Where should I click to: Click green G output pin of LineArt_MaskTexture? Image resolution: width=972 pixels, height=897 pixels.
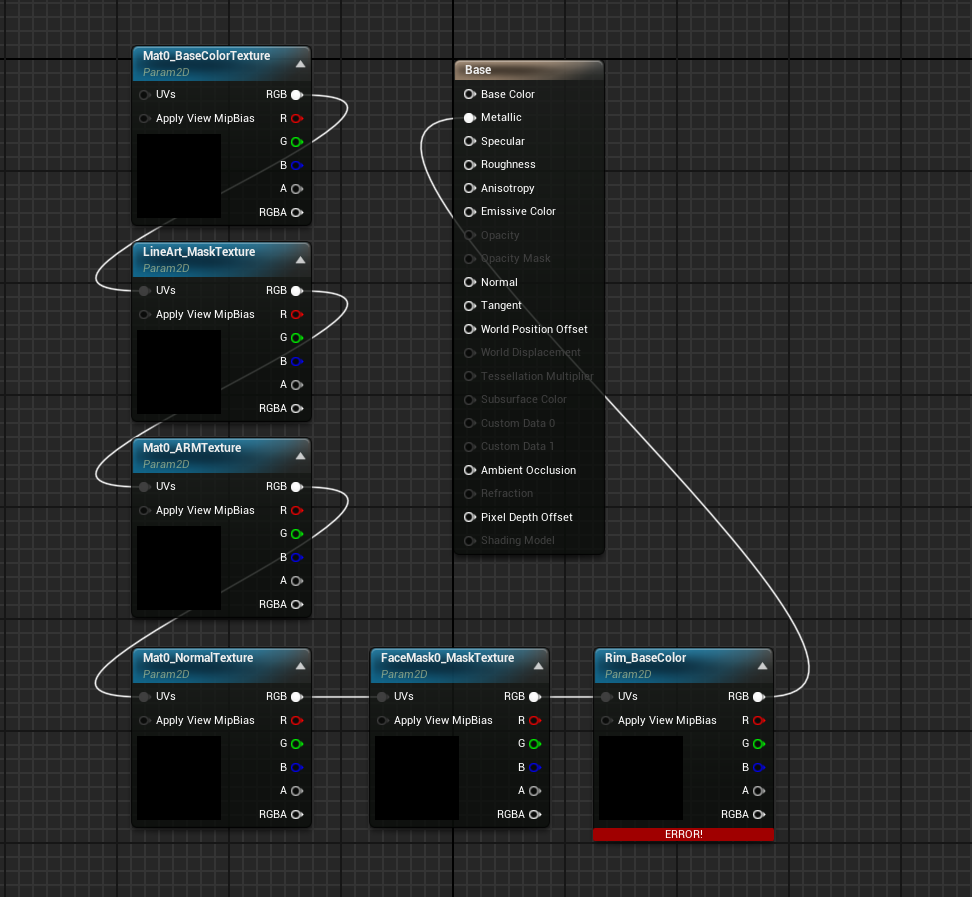tap(297, 338)
